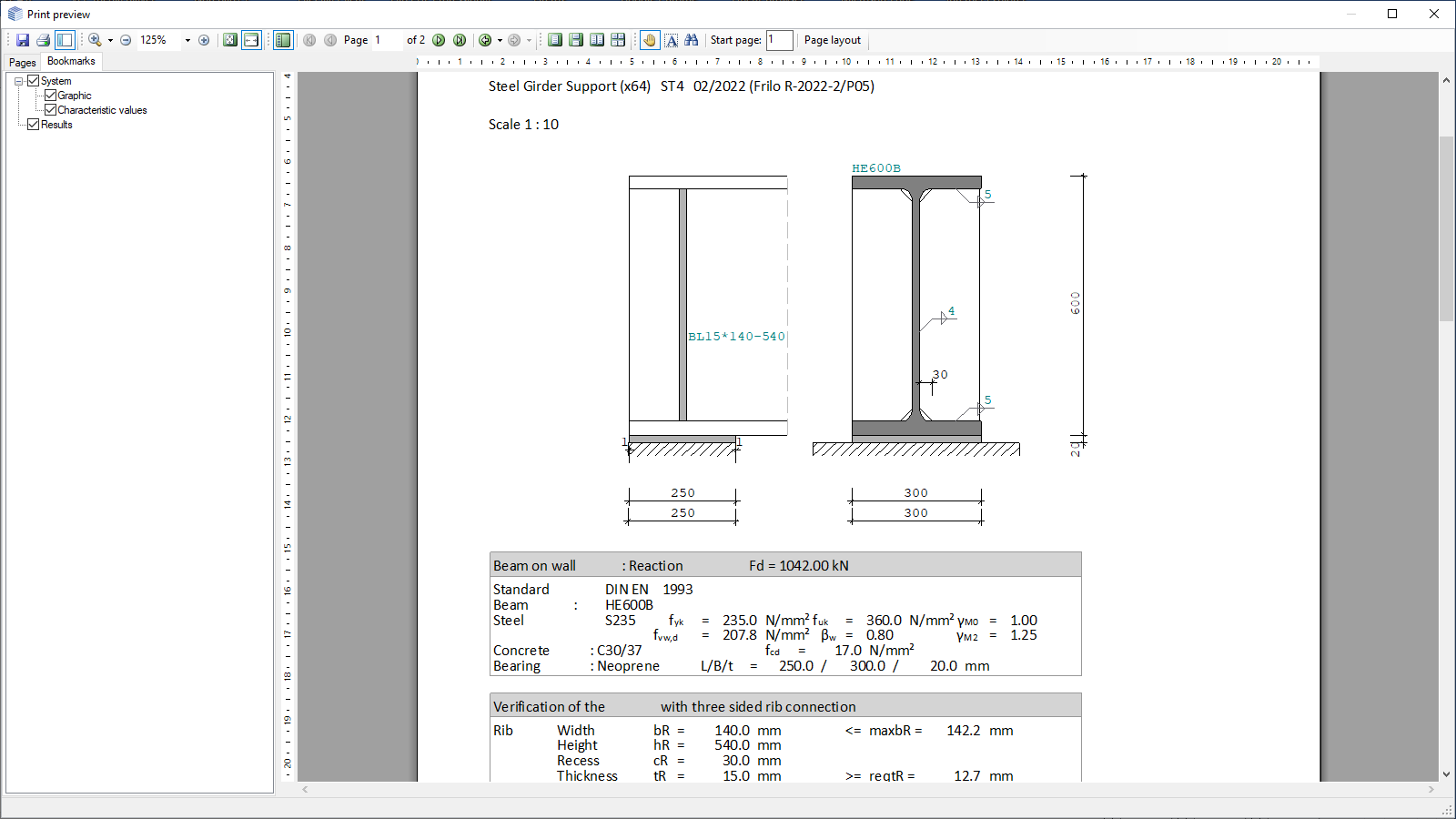The image size is (1456, 819).
Task: Print the document using printer icon
Action: [43, 40]
